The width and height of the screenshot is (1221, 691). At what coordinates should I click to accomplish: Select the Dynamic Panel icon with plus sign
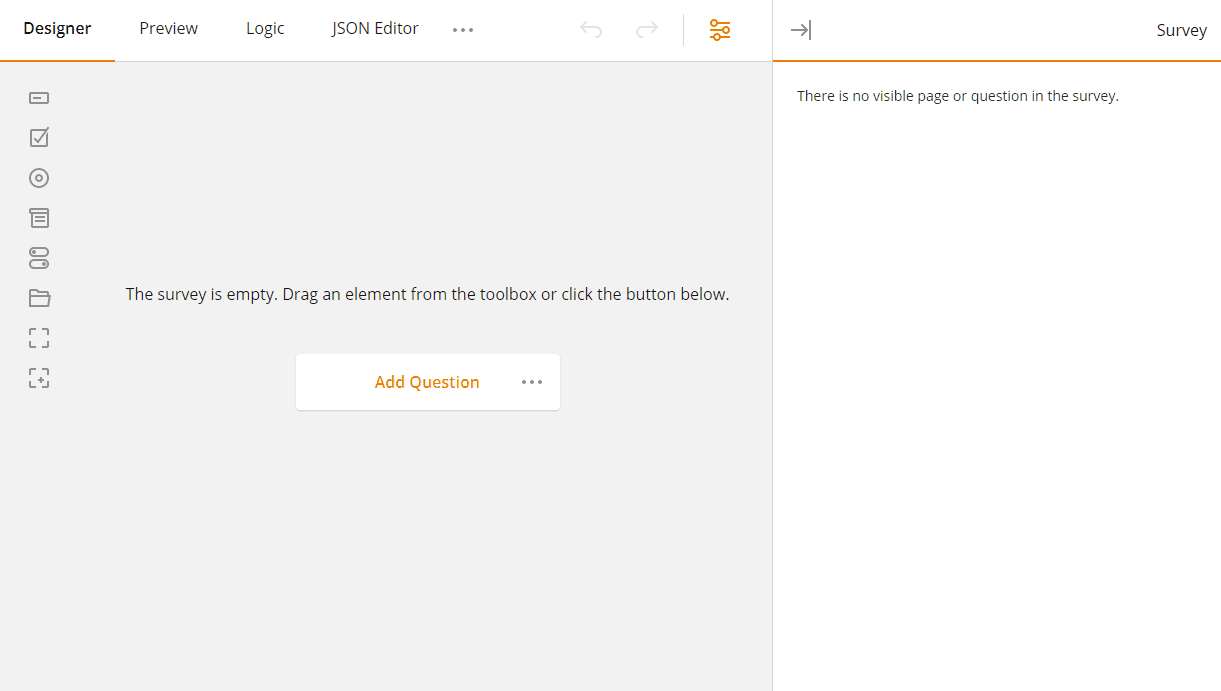pos(38,377)
